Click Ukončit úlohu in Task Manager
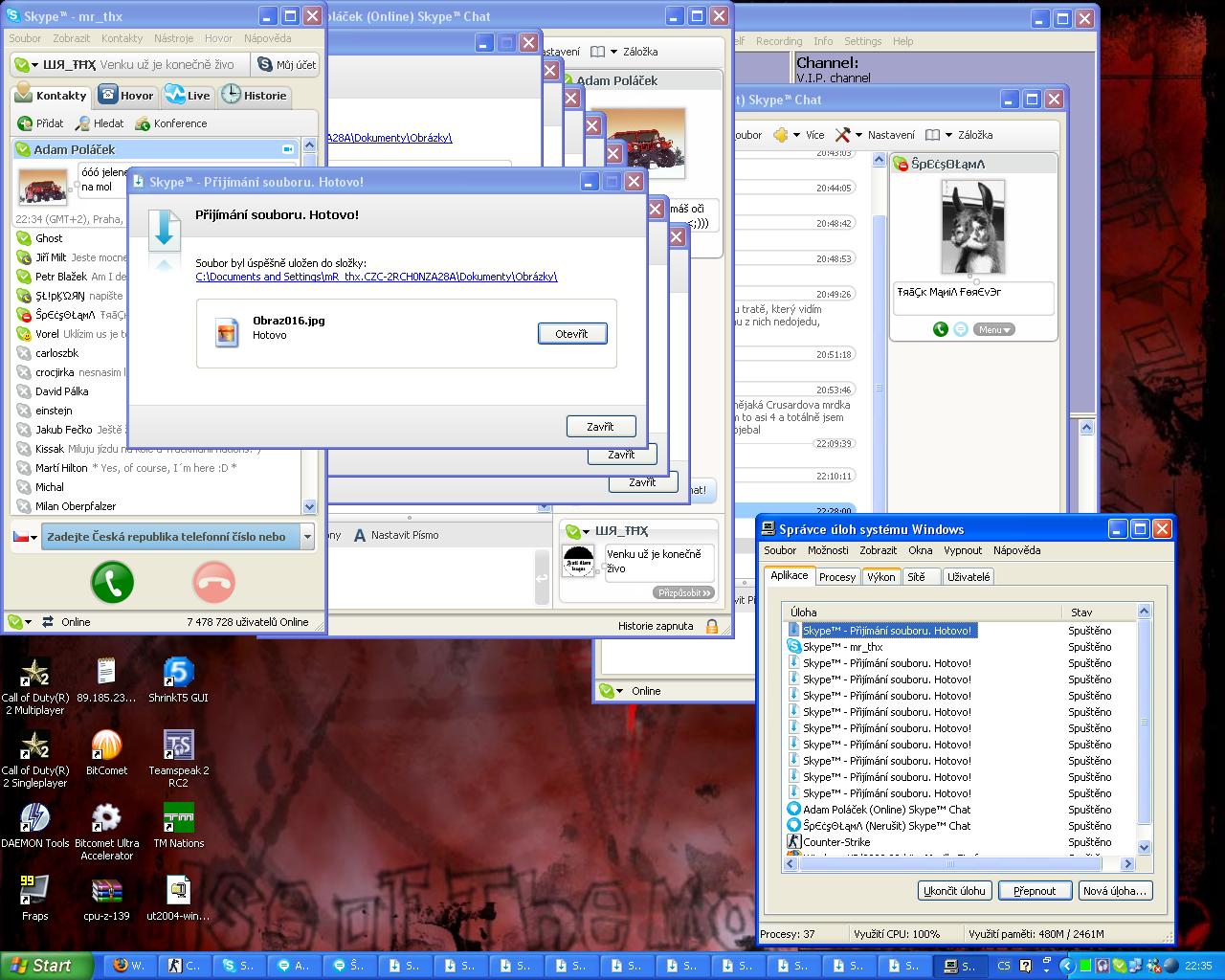1225x980 pixels. pyautogui.click(x=954, y=890)
